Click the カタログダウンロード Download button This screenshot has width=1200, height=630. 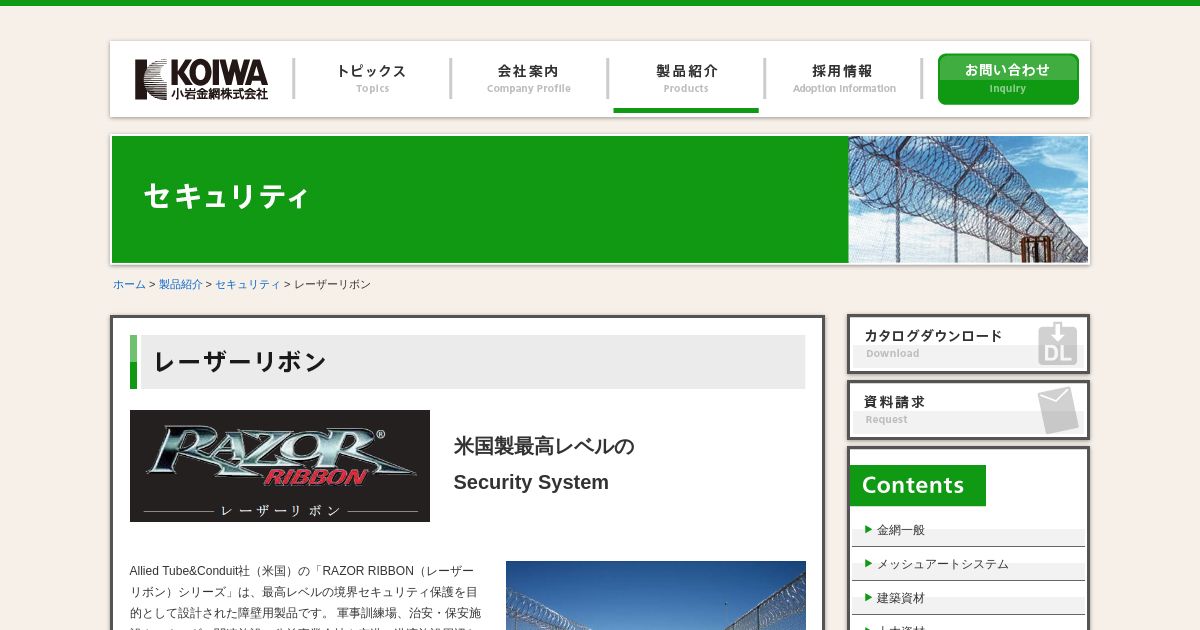[x=968, y=344]
